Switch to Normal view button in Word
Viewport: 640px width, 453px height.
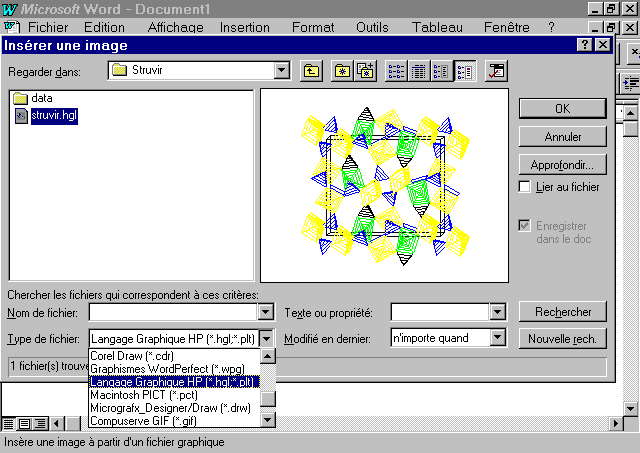[8, 424]
